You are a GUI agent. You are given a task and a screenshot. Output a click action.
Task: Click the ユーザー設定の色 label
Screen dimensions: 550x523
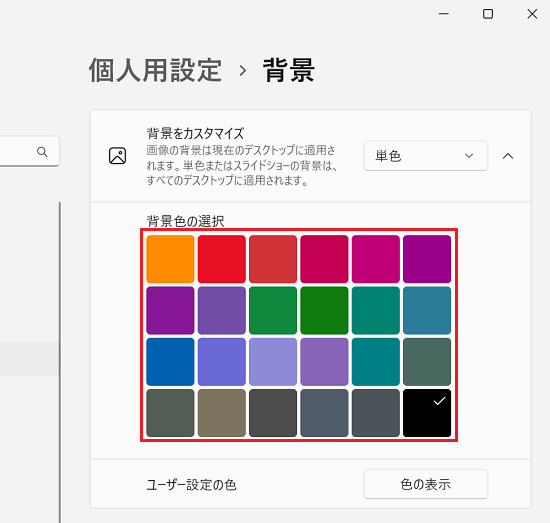[x=191, y=485]
